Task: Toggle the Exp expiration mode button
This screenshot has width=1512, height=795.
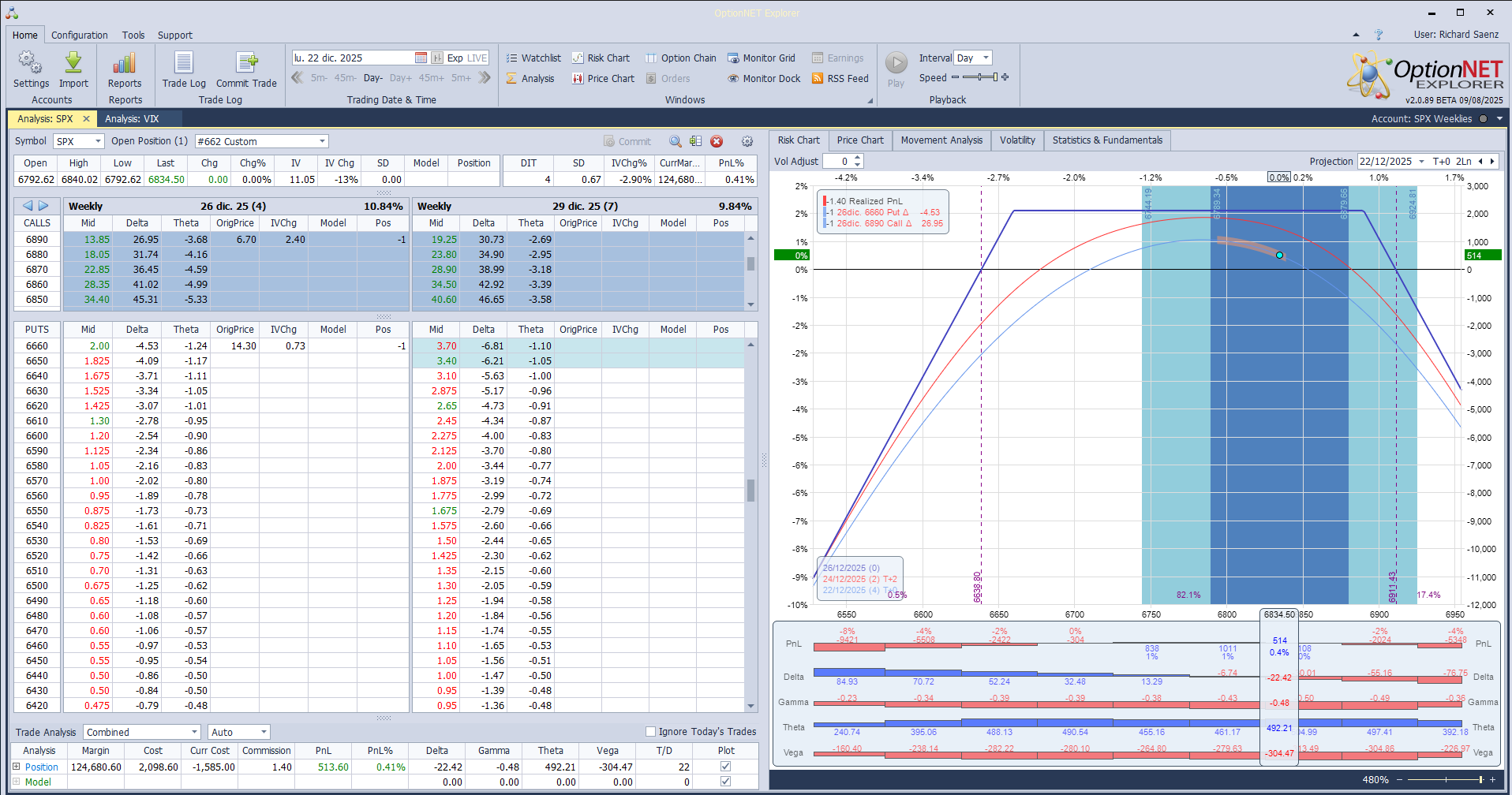Action: point(455,58)
